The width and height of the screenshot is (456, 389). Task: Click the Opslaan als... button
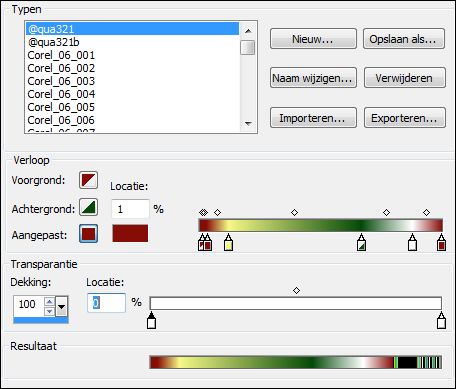pos(404,39)
